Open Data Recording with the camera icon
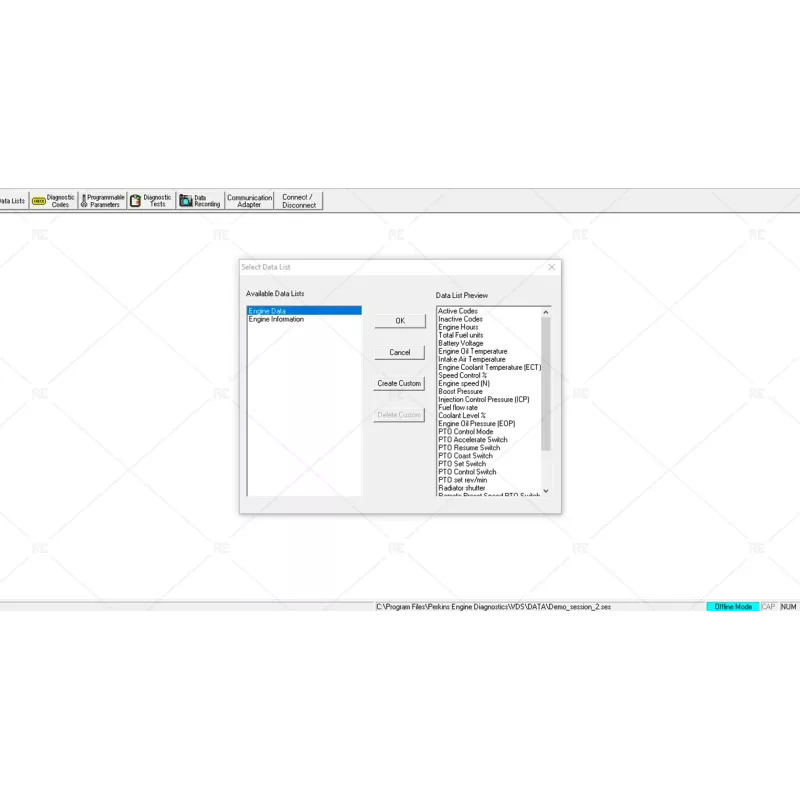 pos(198,200)
